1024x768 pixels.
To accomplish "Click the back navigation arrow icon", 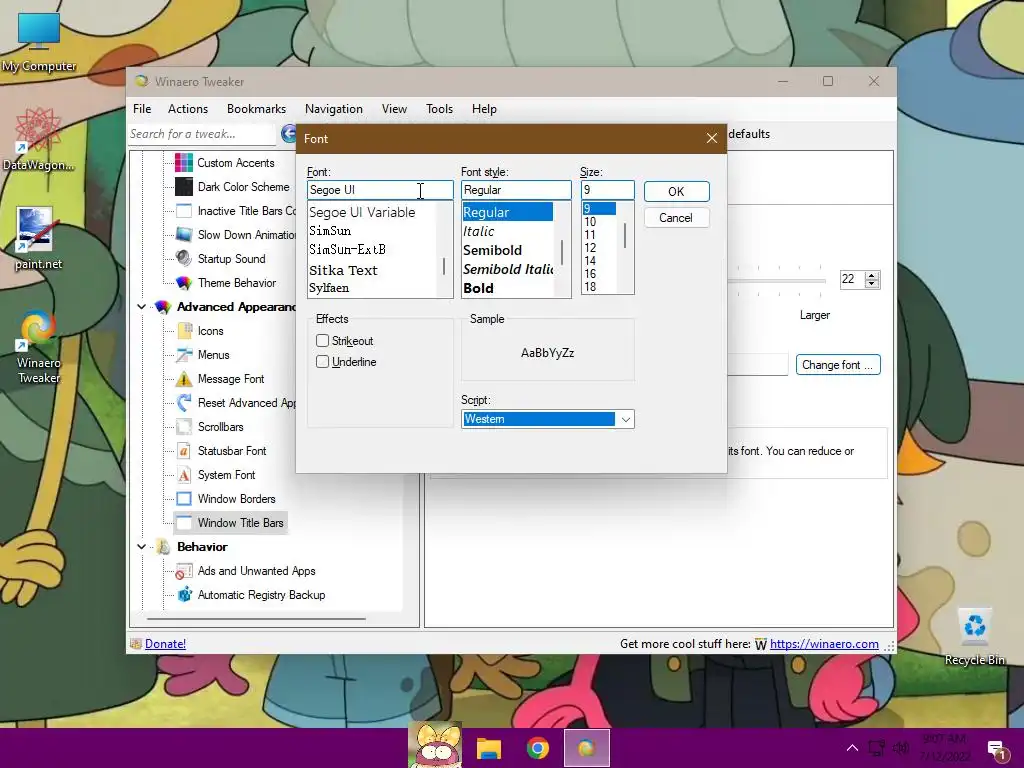I will tap(289, 134).
